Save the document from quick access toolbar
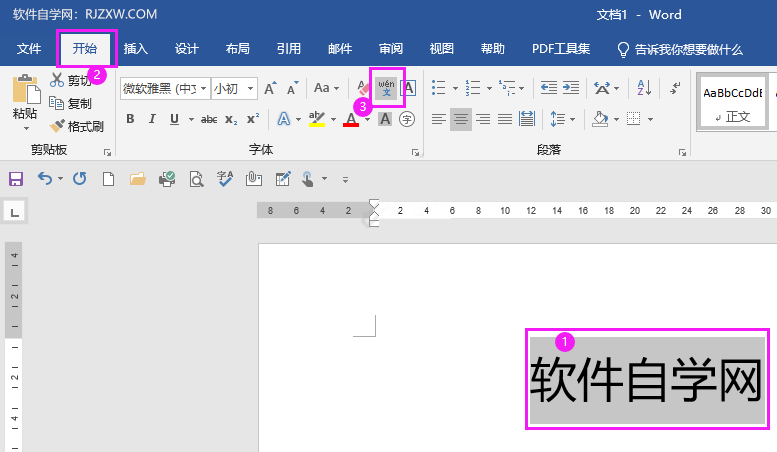This screenshot has width=777, height=452. pos(15,179)
